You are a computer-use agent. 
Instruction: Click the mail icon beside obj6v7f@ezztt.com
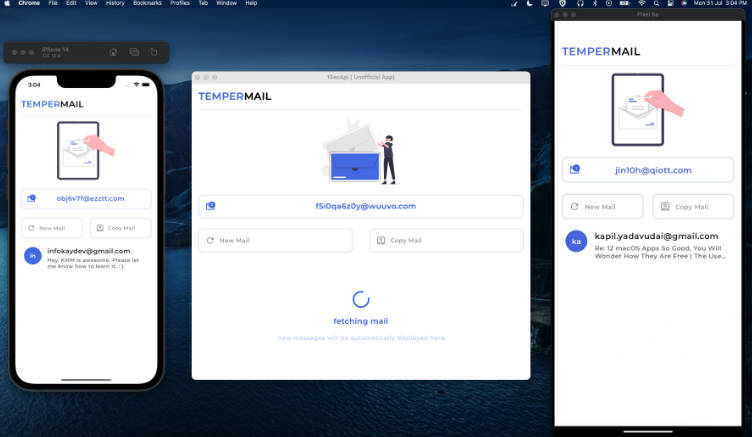[32, 198]
